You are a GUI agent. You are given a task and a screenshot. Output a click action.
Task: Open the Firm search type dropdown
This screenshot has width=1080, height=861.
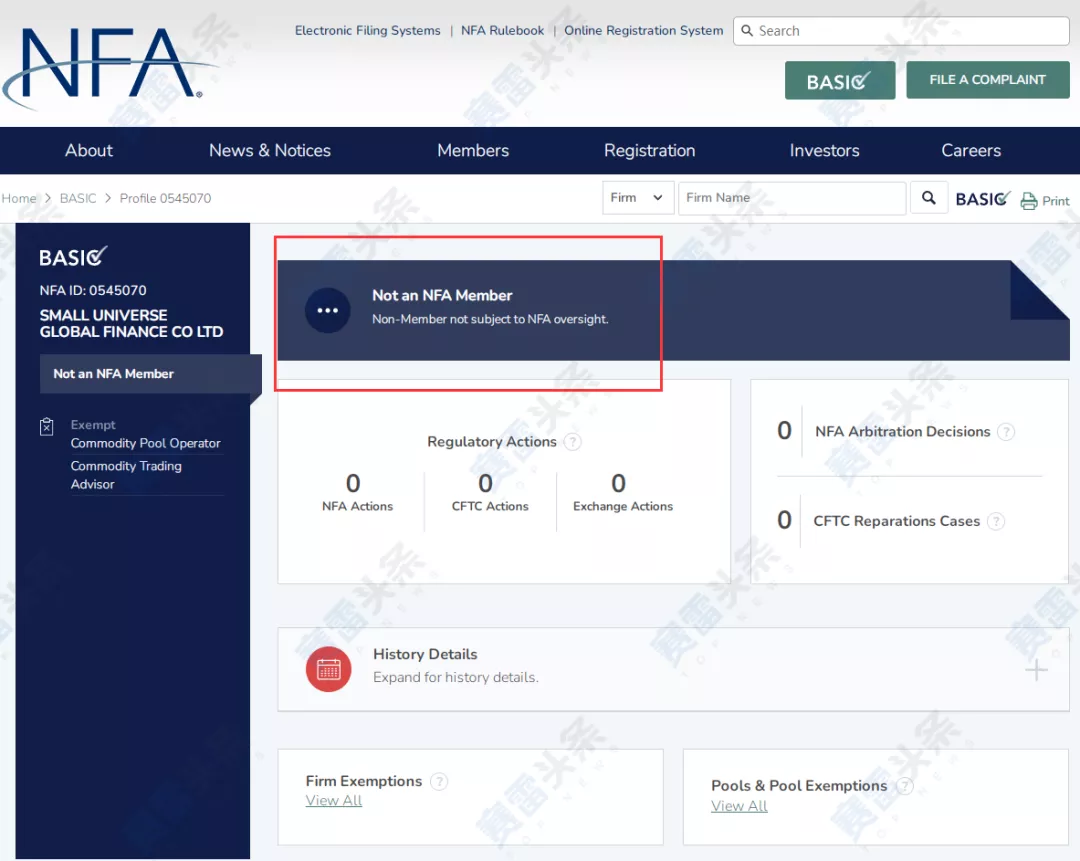[638, 198]
